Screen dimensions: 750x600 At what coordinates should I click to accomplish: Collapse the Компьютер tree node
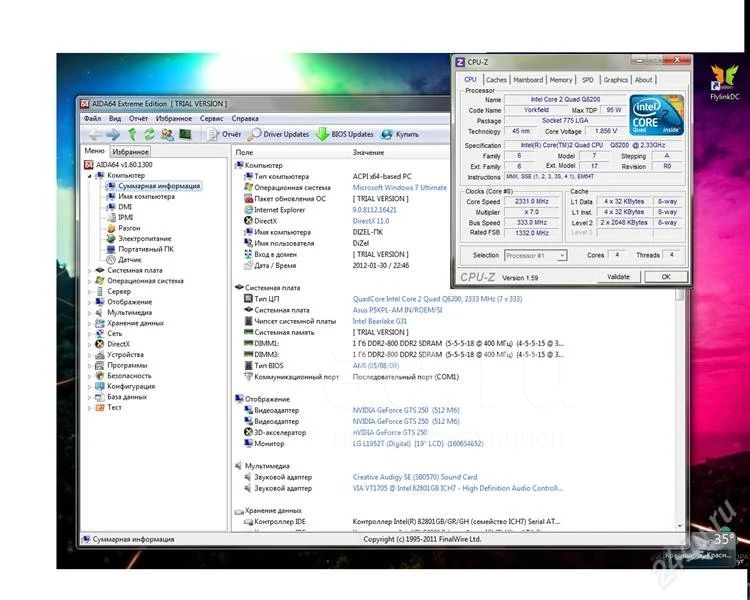point(89,176)
